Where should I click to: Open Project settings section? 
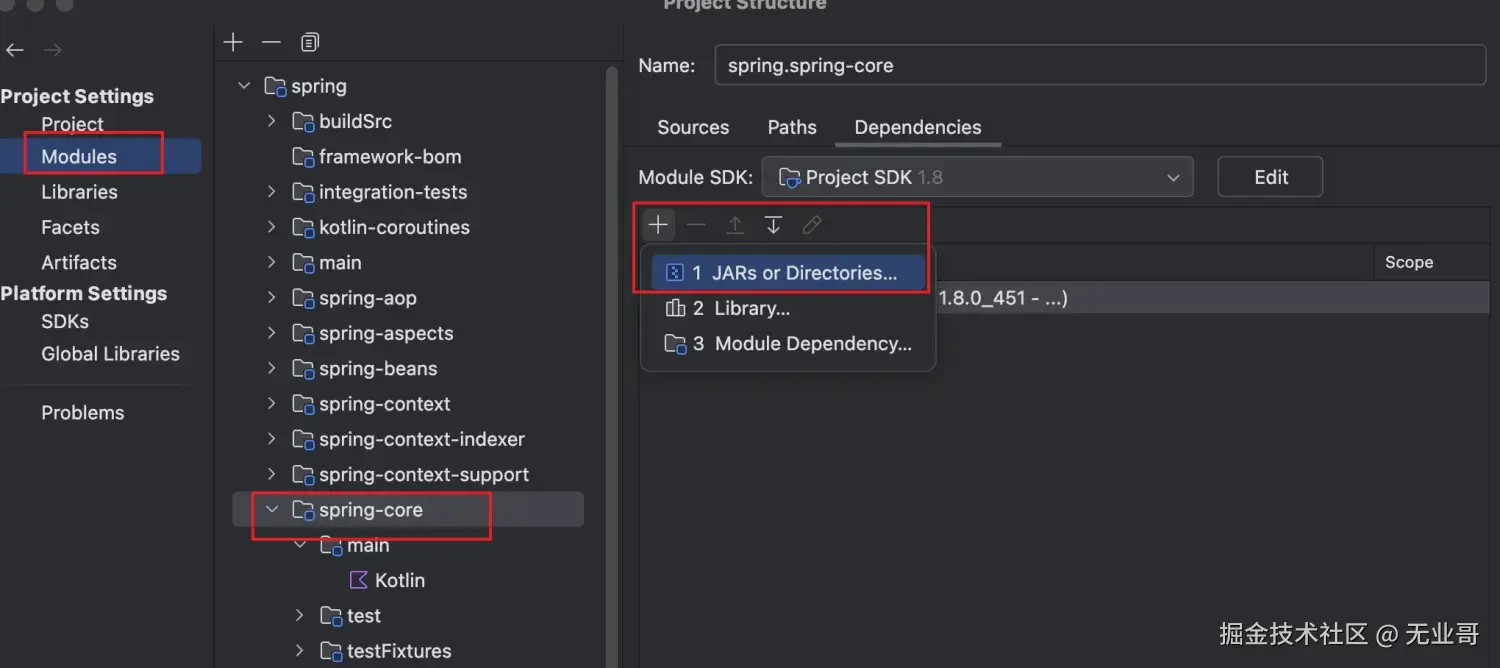(72, 124)
